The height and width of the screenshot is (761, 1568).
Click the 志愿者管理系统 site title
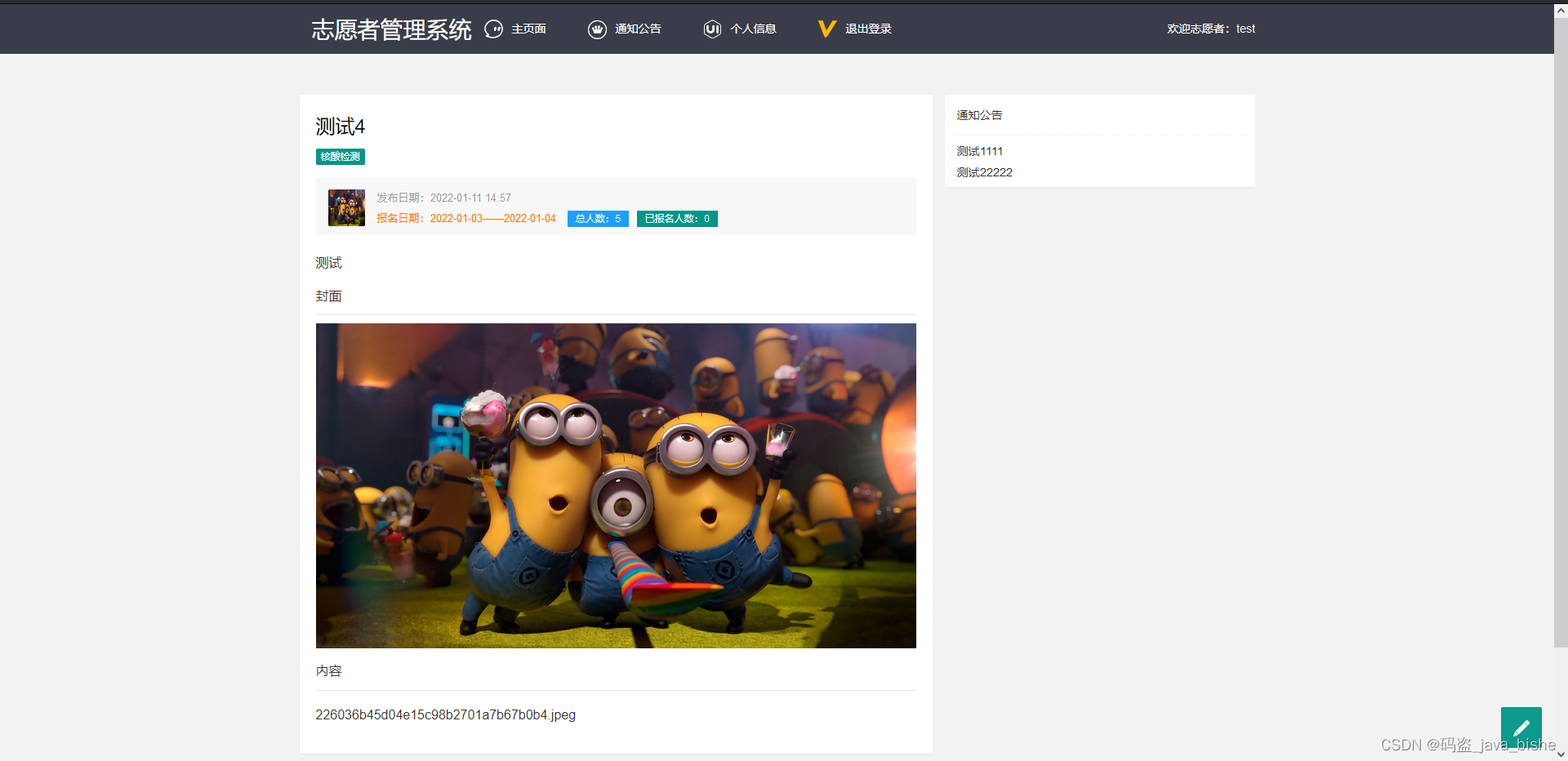(391, 29)
